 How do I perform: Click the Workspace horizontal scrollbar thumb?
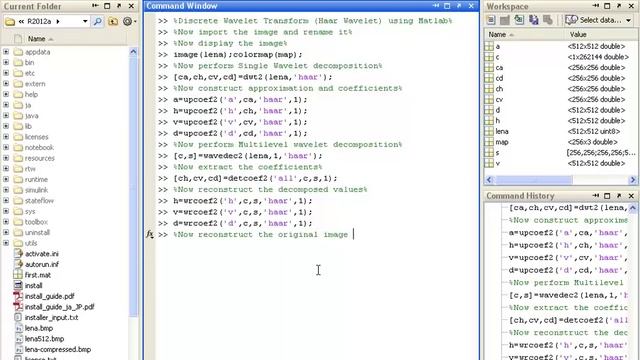(x=533, y=180)
